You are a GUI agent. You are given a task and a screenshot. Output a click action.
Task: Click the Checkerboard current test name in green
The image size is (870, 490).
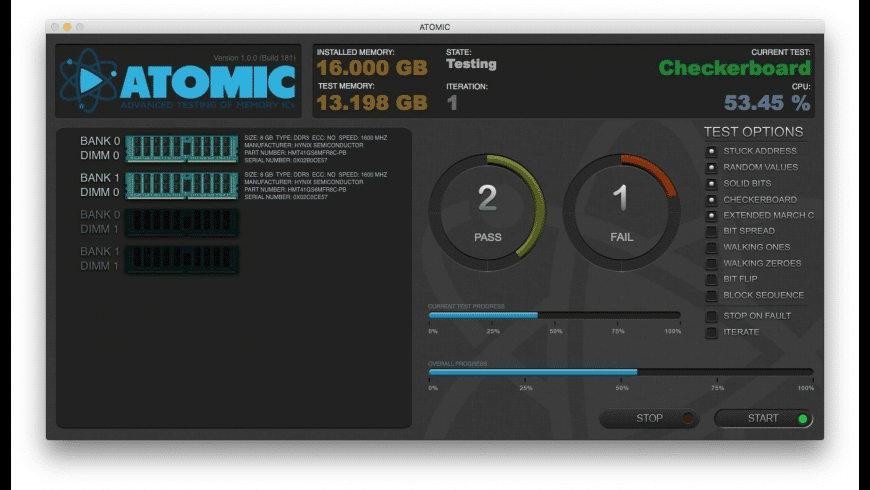coord(735,68)
